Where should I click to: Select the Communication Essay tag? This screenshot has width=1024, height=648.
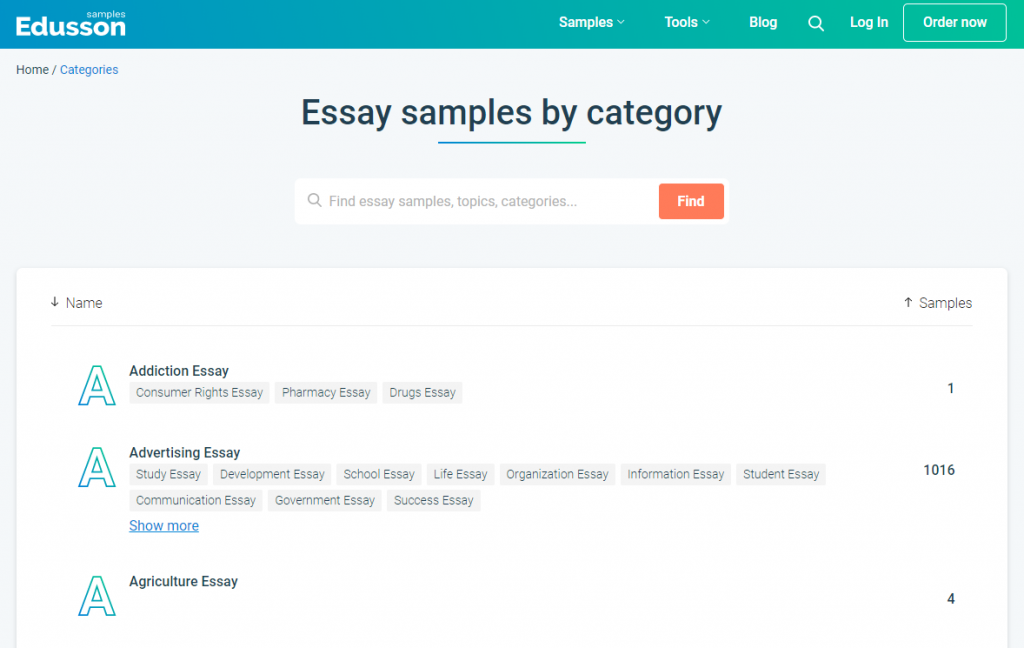click(x=196, y=500)
